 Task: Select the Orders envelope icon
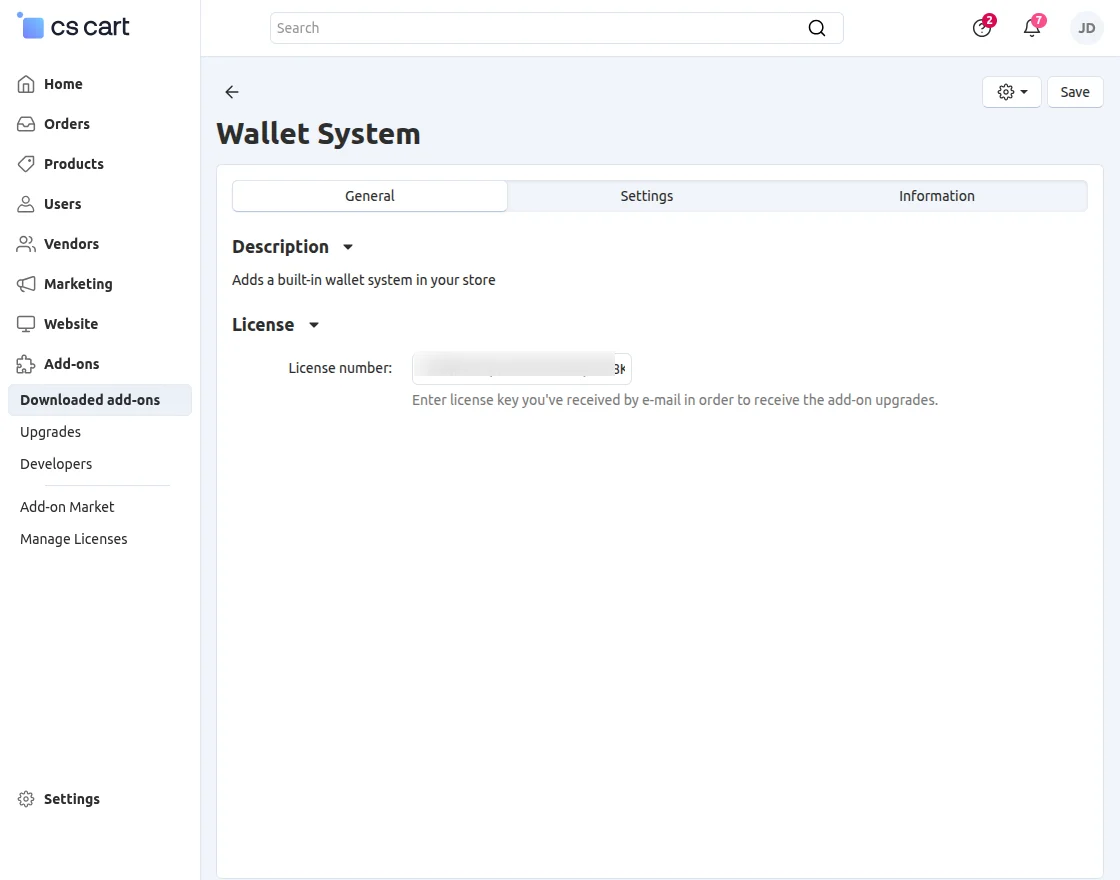25,124
